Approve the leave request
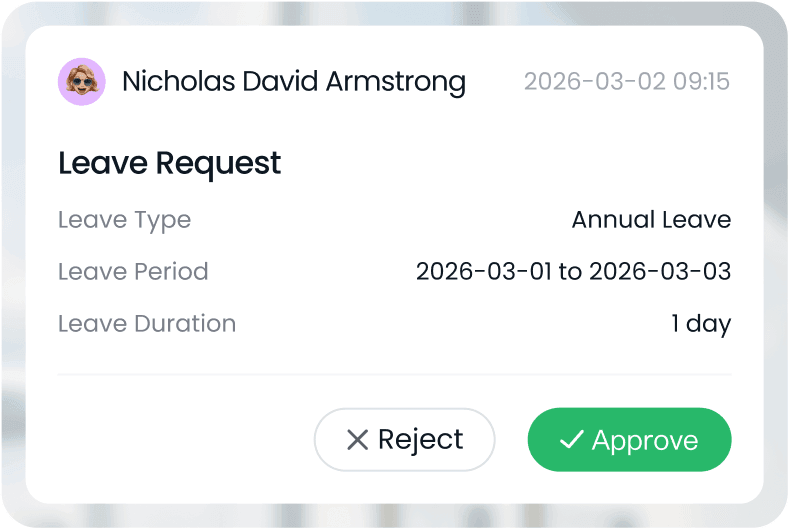Screen dimensions: 790x530 (x=629, y=440)
